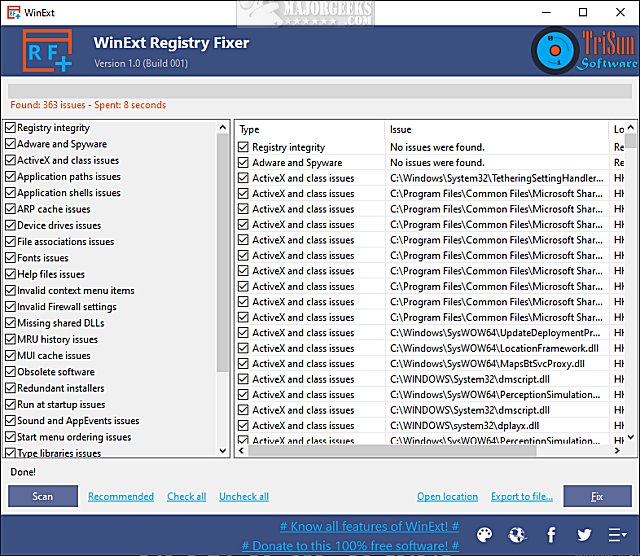Uncheck Registry integry in category list
640x556 pixels.
click(10, 128)
